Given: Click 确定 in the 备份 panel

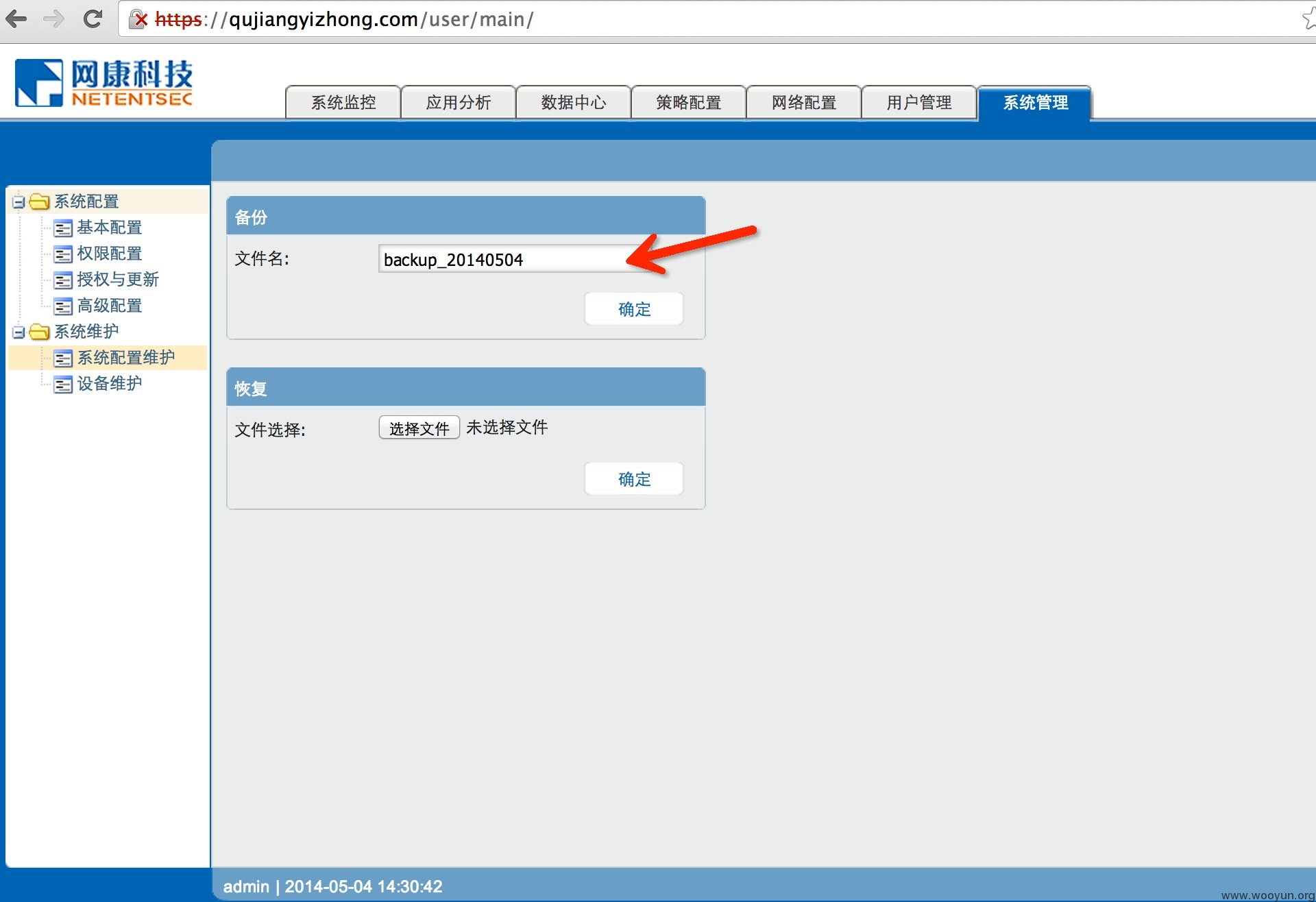Looking at the screenshot, I should point(634,309).
